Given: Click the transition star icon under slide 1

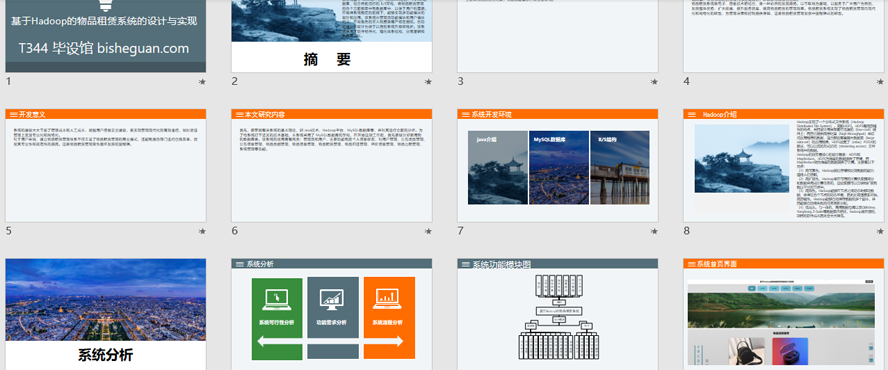Looking at the screenshot, I should tap(202, 82).
